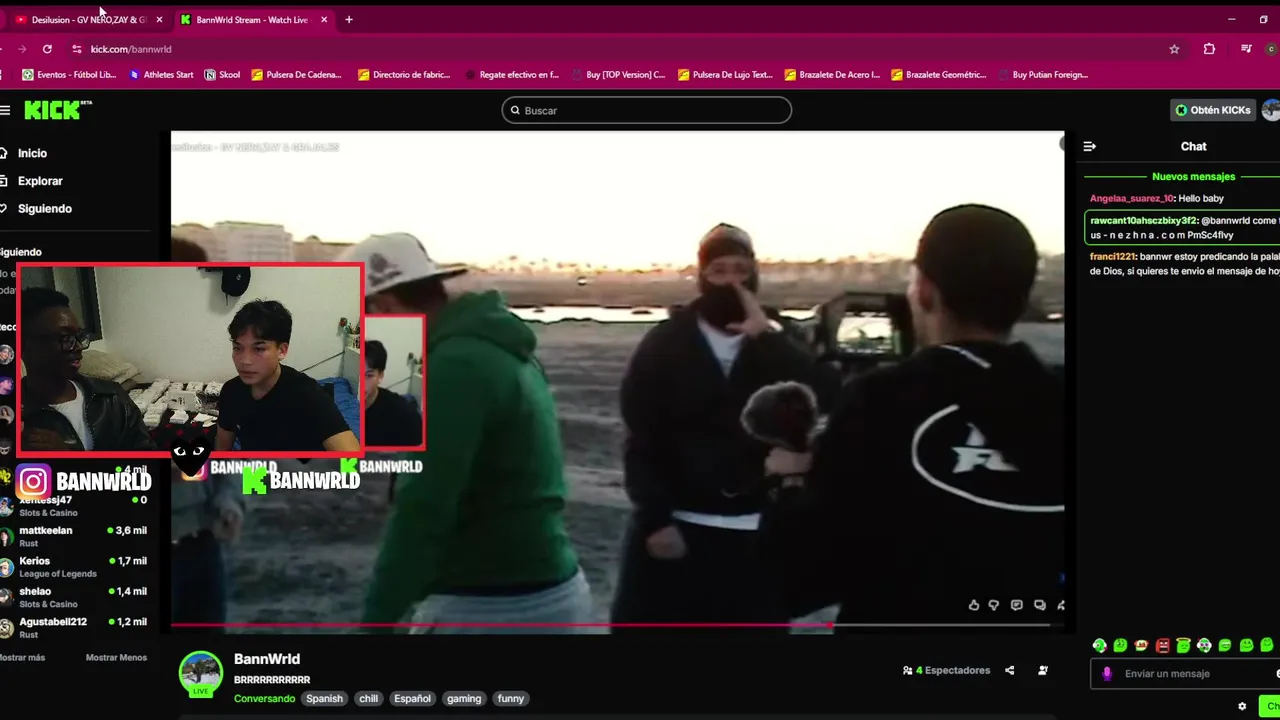Open Agustabell212 channel in sidebar
The image size is (1280, 720).
(74, 627)
